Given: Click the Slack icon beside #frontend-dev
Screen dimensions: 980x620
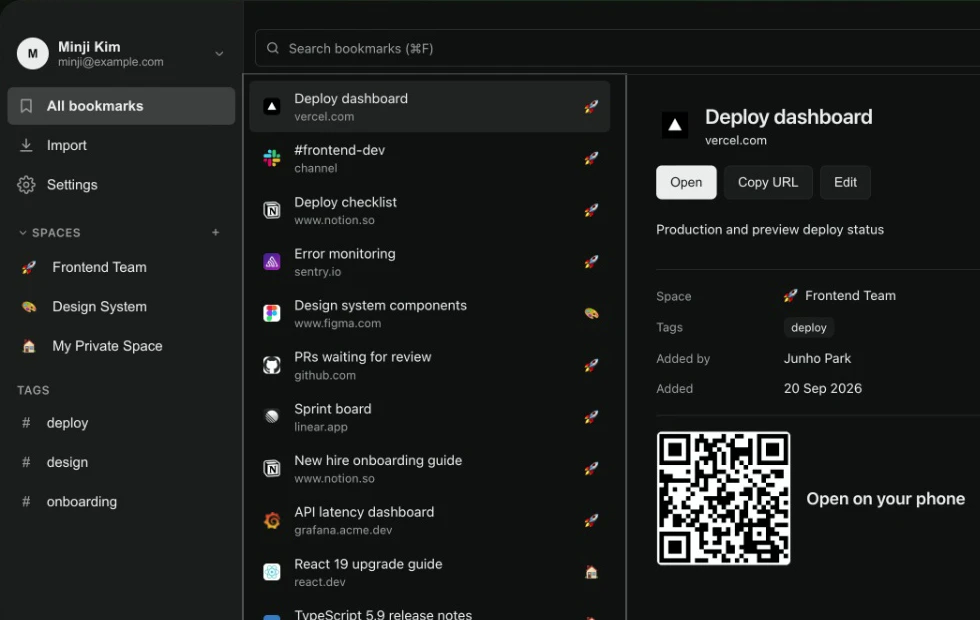Looking at the screenshot, I should [x=272, y=158].
